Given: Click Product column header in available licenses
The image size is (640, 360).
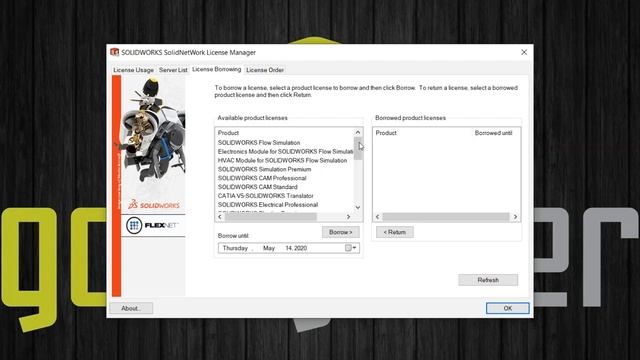Looking at the screenshot, I should (229, 133).
